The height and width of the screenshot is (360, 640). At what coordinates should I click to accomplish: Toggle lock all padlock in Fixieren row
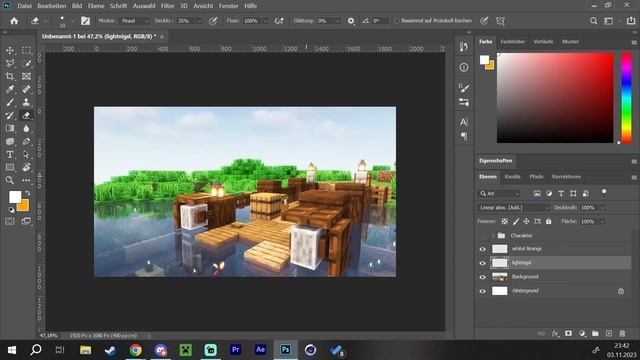click(x=549, y=221)
